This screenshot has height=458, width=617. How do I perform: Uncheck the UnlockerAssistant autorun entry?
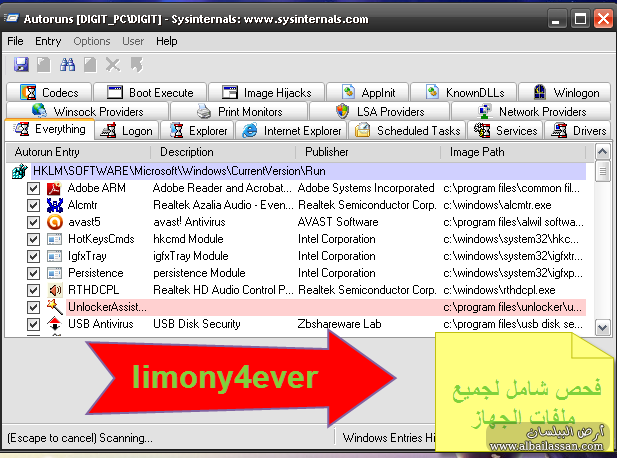(x=33, y=307)
